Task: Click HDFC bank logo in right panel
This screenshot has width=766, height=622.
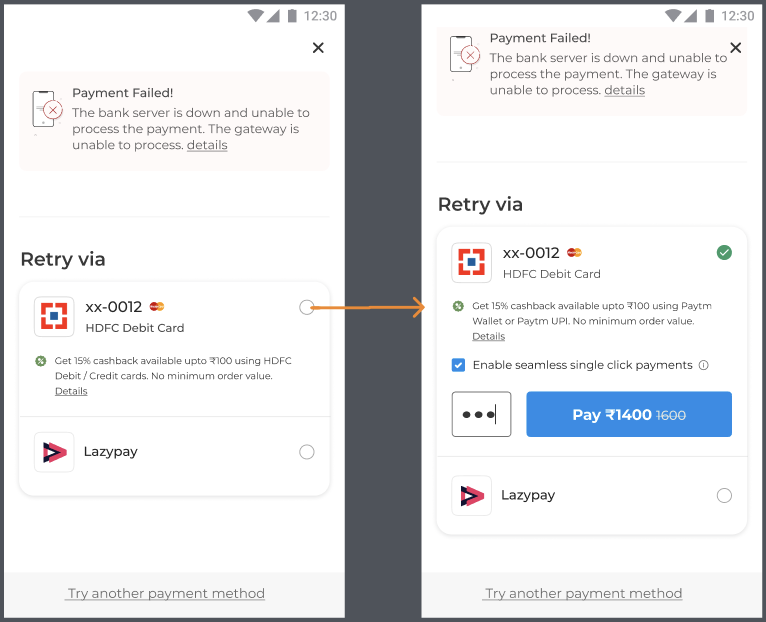Action: [x=471, y=262]
